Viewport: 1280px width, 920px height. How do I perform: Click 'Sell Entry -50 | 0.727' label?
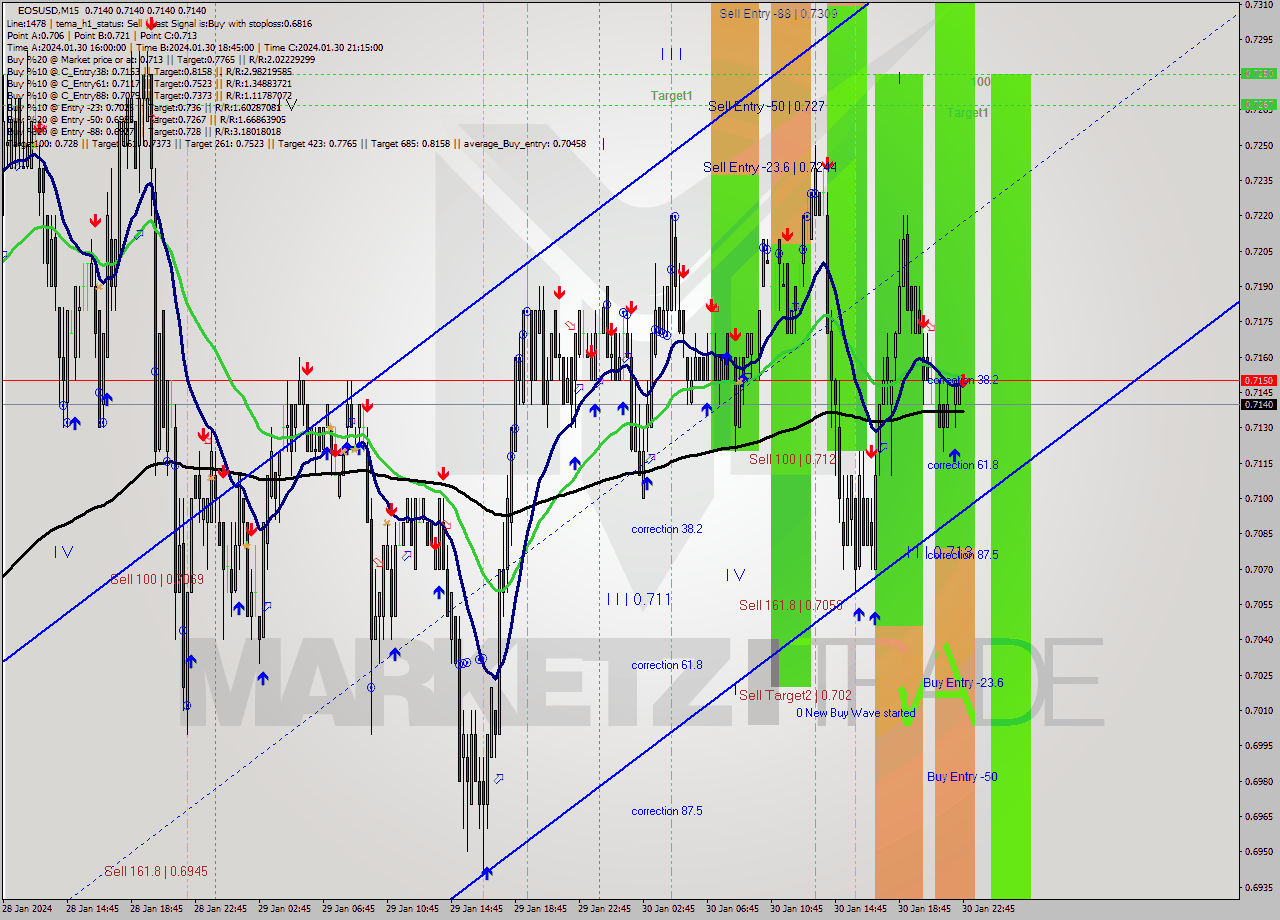(766, 106)
